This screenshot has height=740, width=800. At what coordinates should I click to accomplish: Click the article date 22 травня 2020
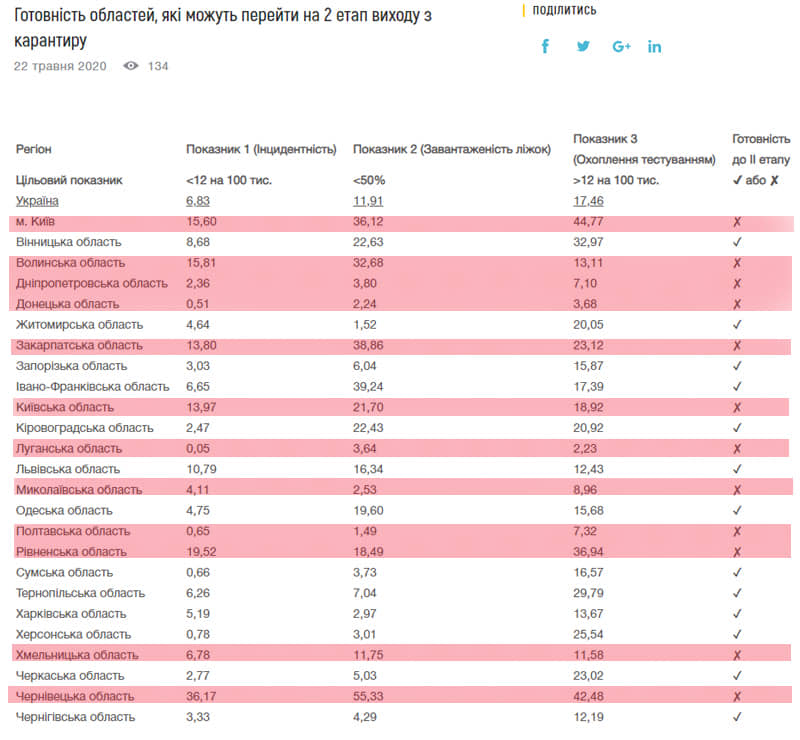click(x=60, y=66)
